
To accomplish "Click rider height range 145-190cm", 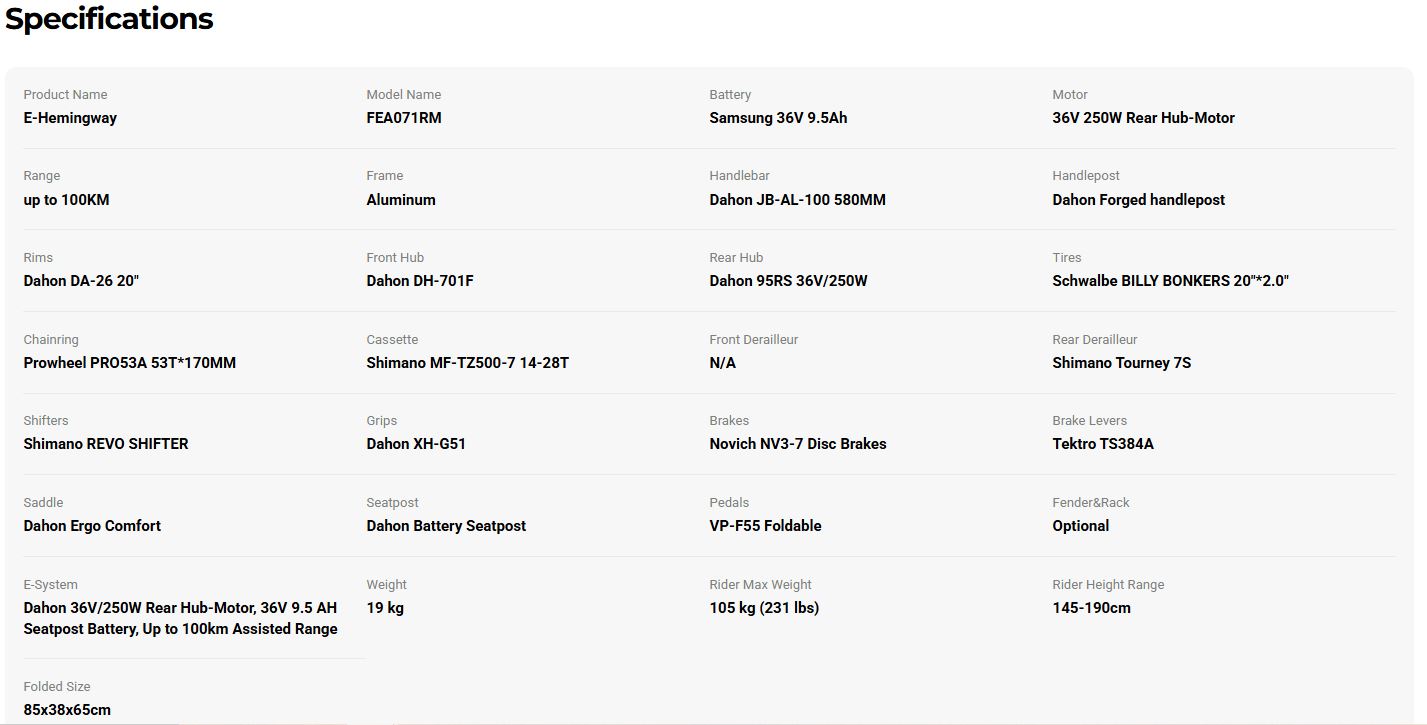I will (1091, 608).
